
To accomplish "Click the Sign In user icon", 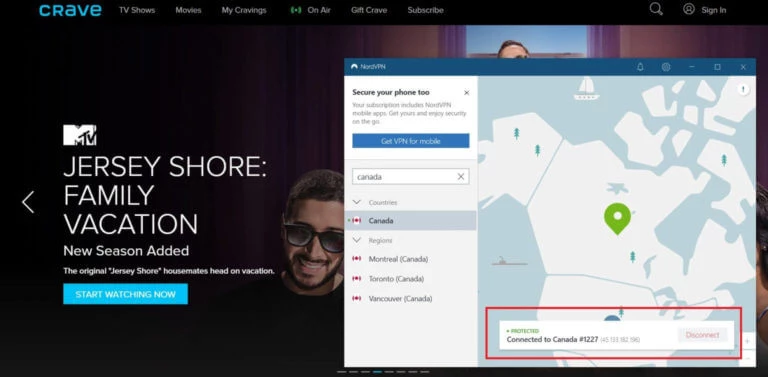I will 689,9.
